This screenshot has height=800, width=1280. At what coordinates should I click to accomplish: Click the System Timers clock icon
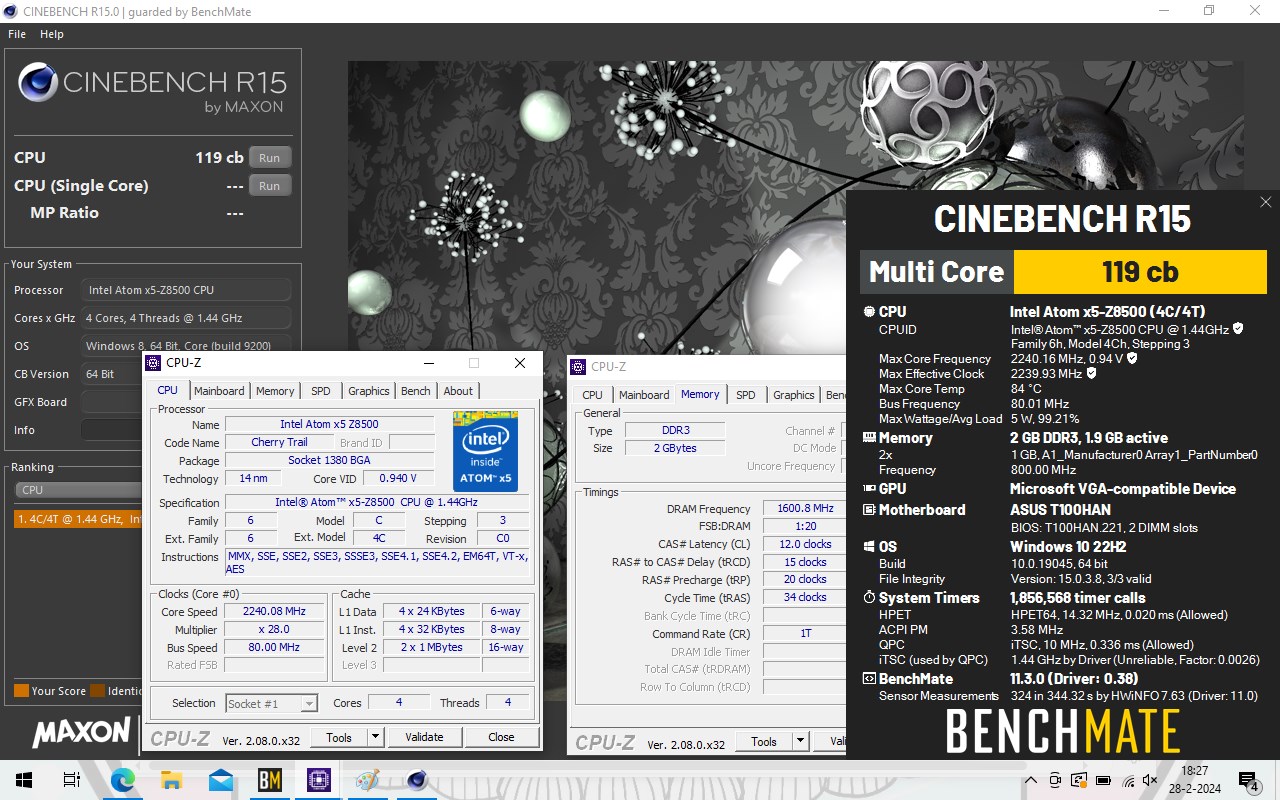[869, 598]
